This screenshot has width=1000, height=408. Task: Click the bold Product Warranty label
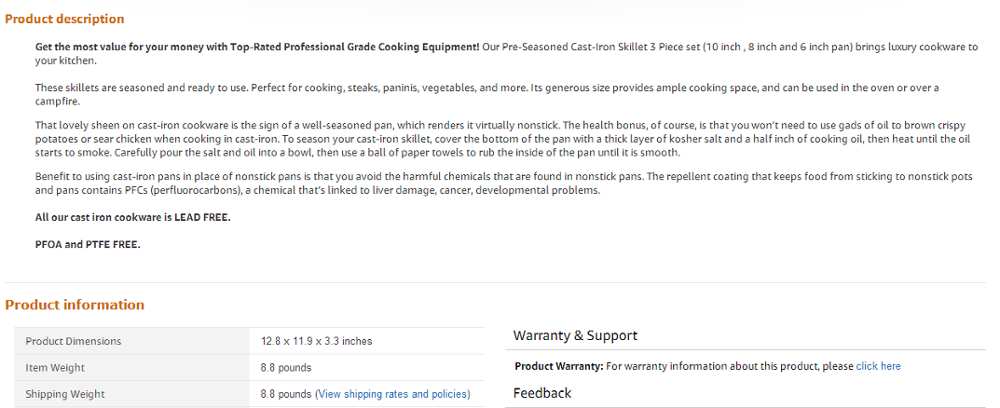coord(558,366)
